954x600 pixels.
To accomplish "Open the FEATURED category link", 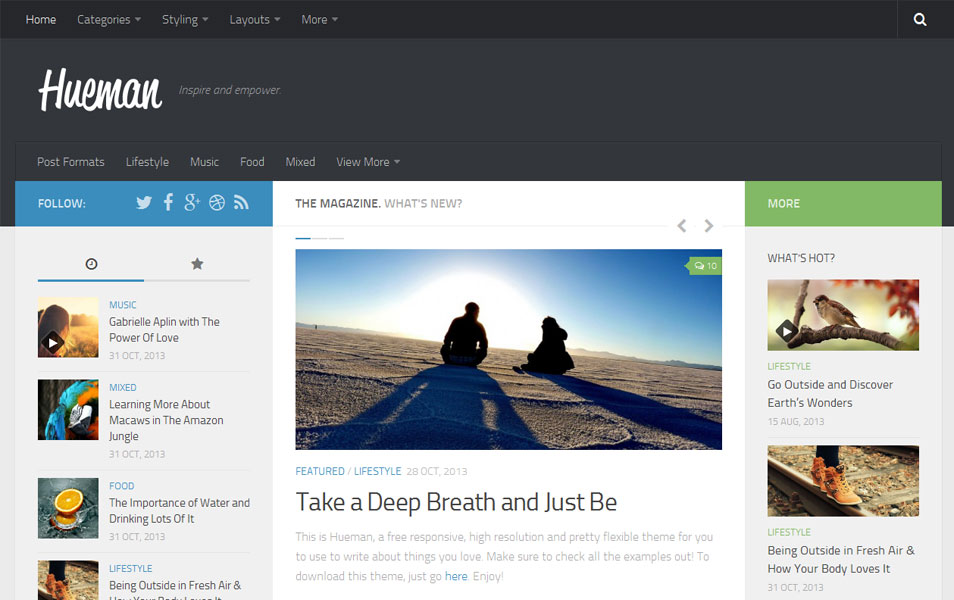I will [320, 471].
